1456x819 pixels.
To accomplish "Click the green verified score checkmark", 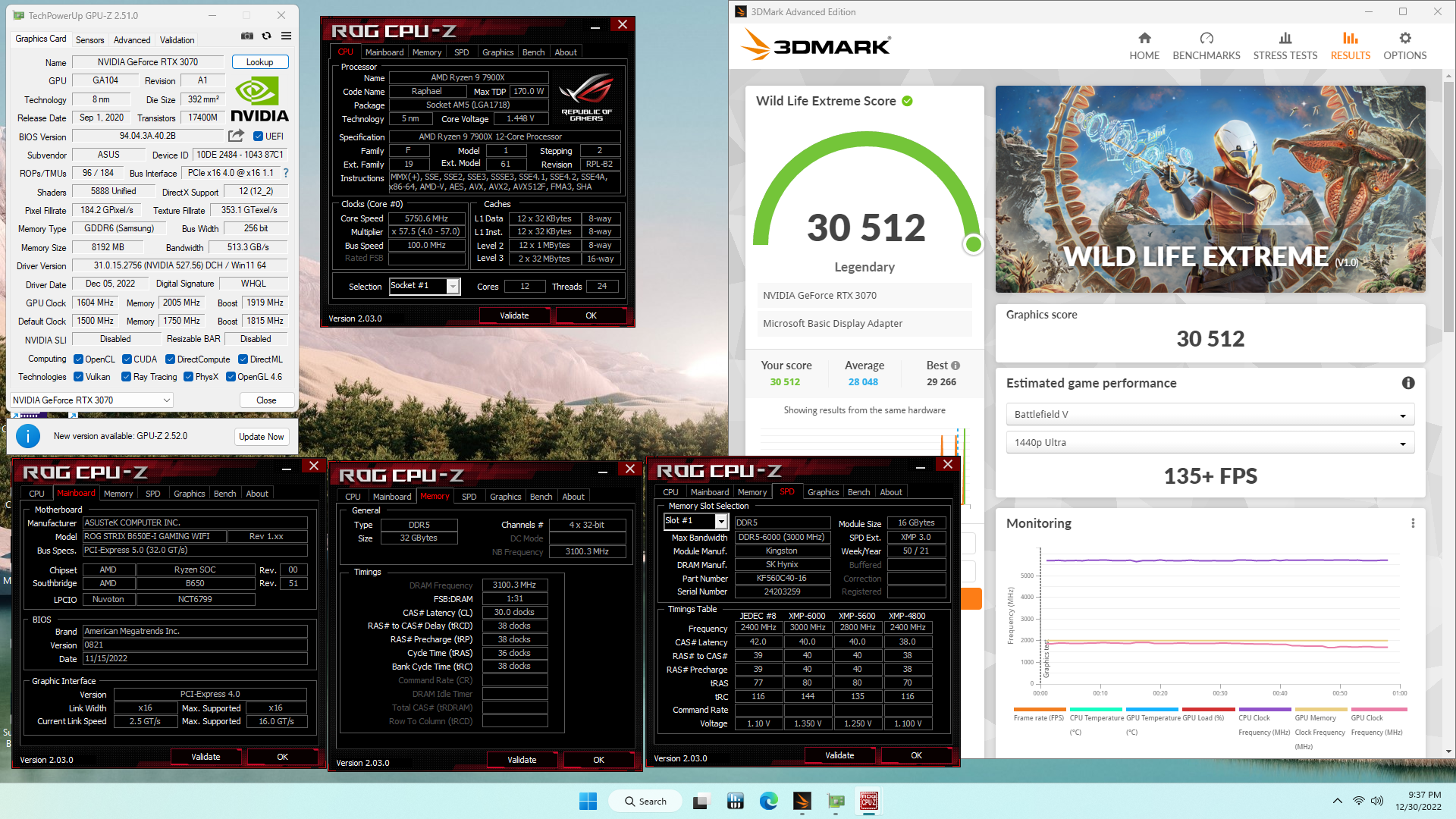I will pyautogui.click(x=908, y=101).
